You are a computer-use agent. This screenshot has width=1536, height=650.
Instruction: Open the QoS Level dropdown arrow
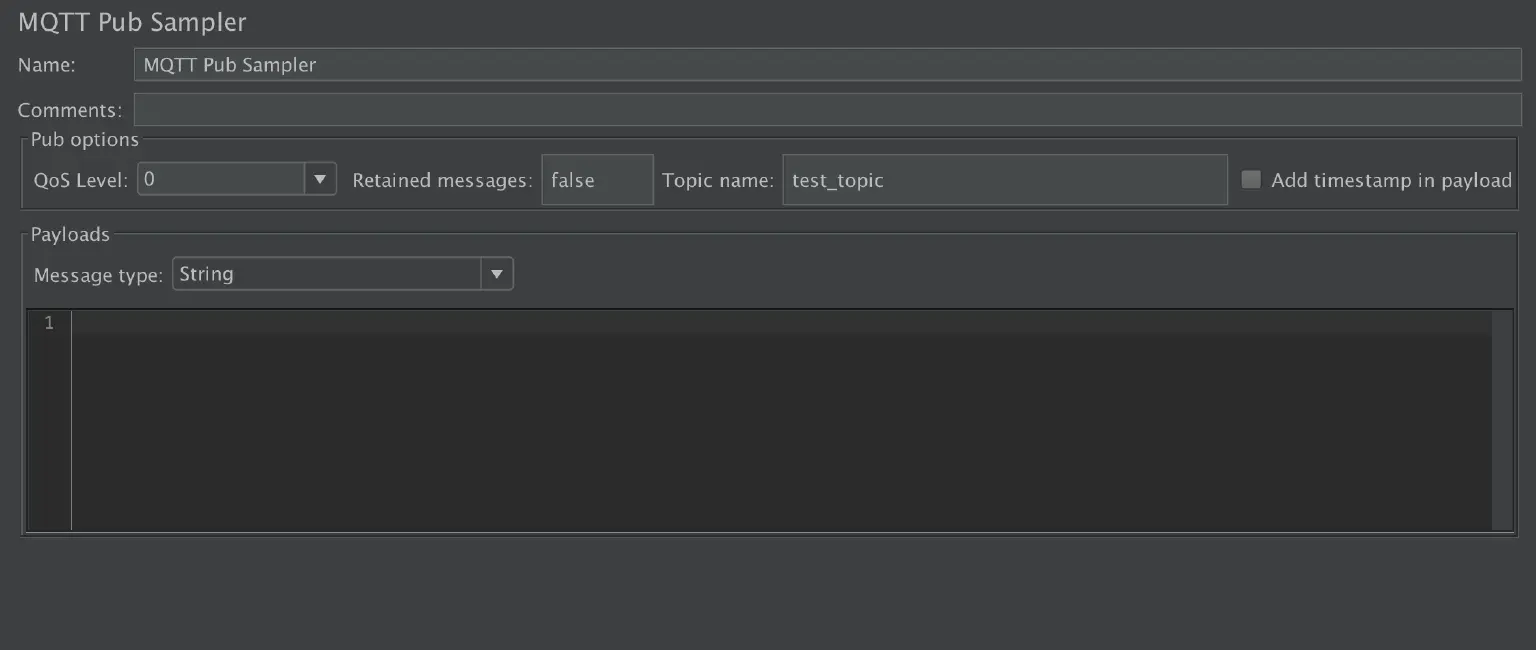(320, 180)
